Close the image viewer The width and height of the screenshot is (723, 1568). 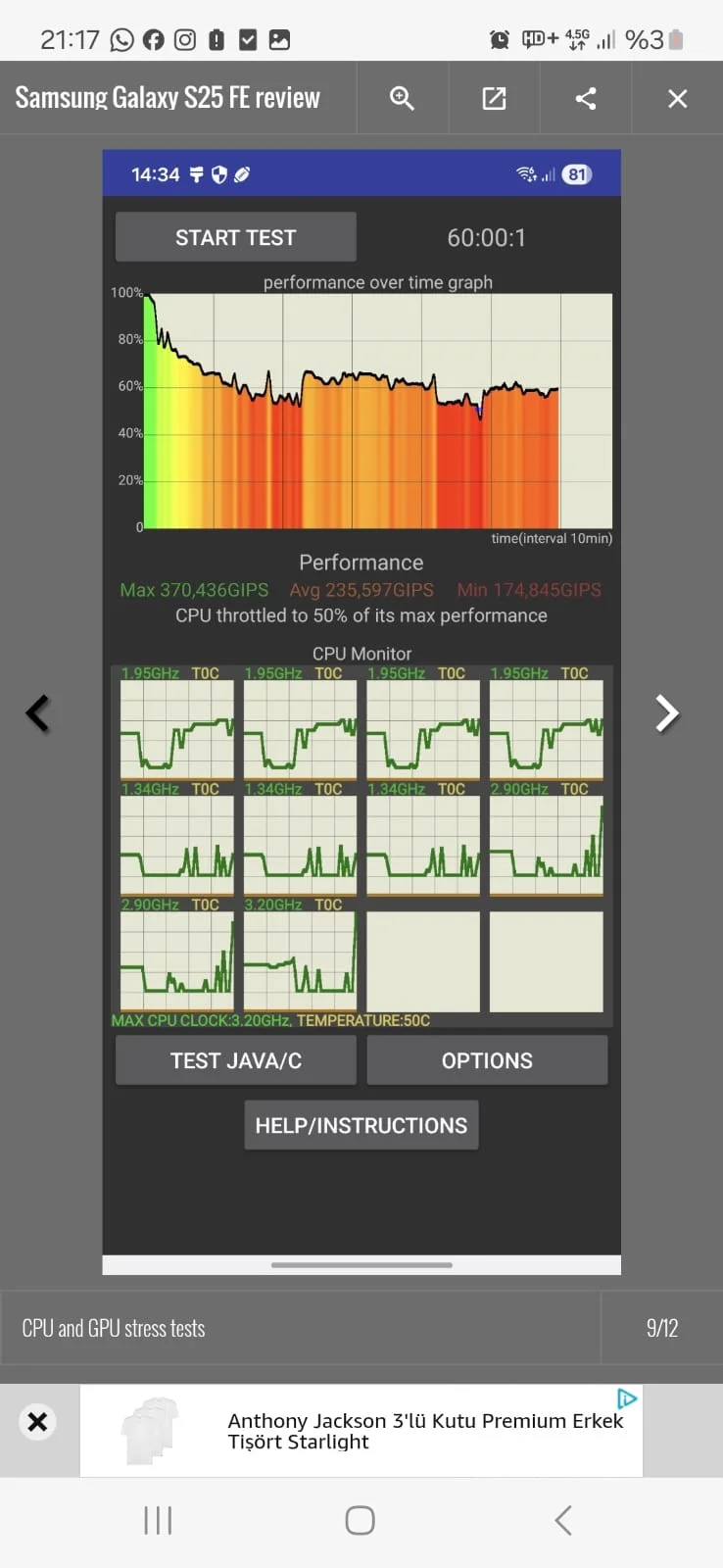(x=677, y=98)
